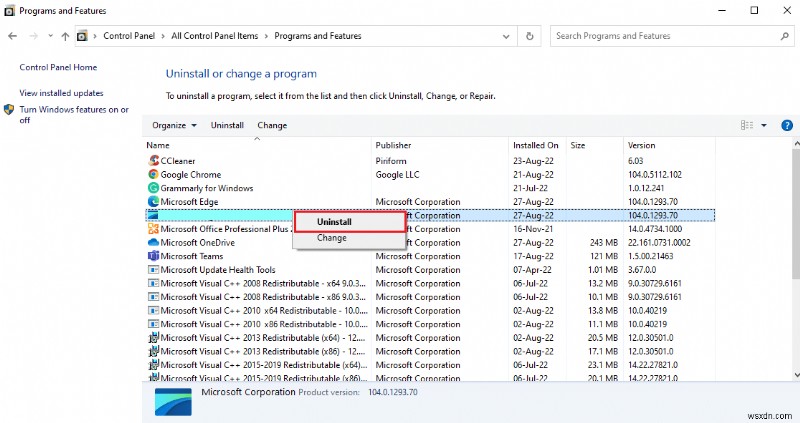Image resolution: width=800 pixels, height=423 pixels.
Task: Expand the chevron after Control Panel breadcrumb
Action: click(163, 36)
